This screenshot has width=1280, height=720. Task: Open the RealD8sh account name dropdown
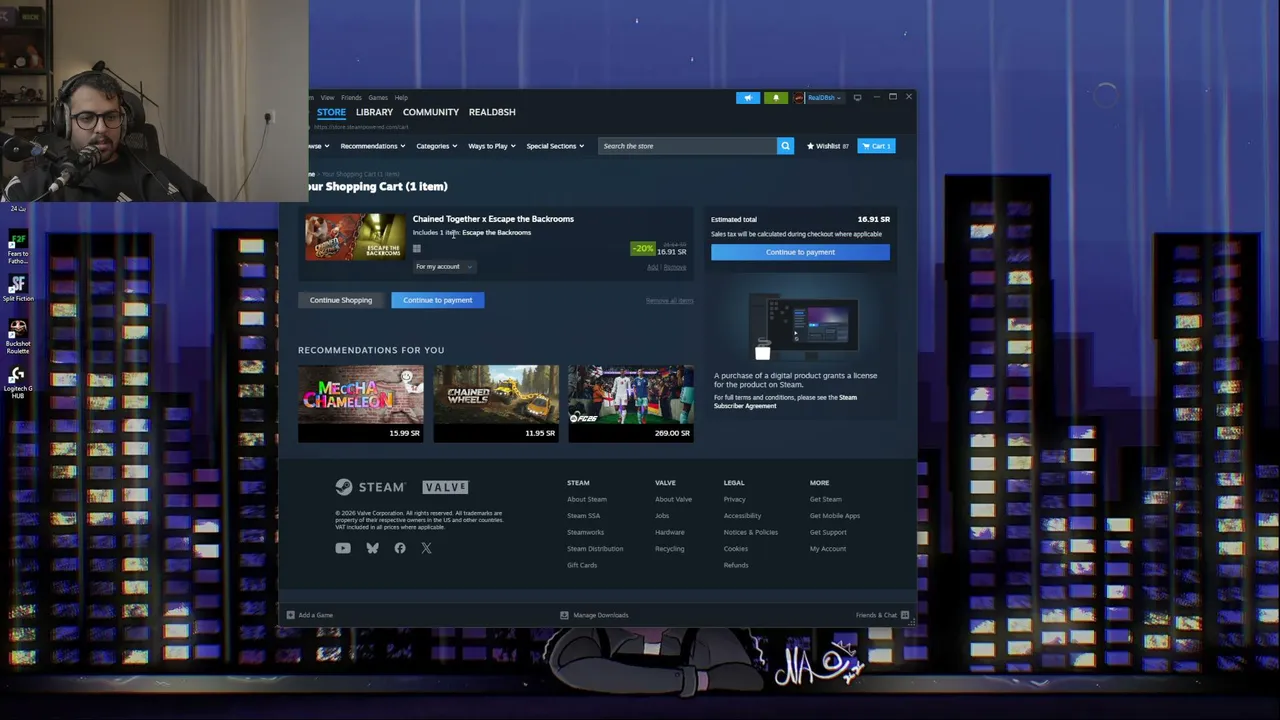[824, 98]
